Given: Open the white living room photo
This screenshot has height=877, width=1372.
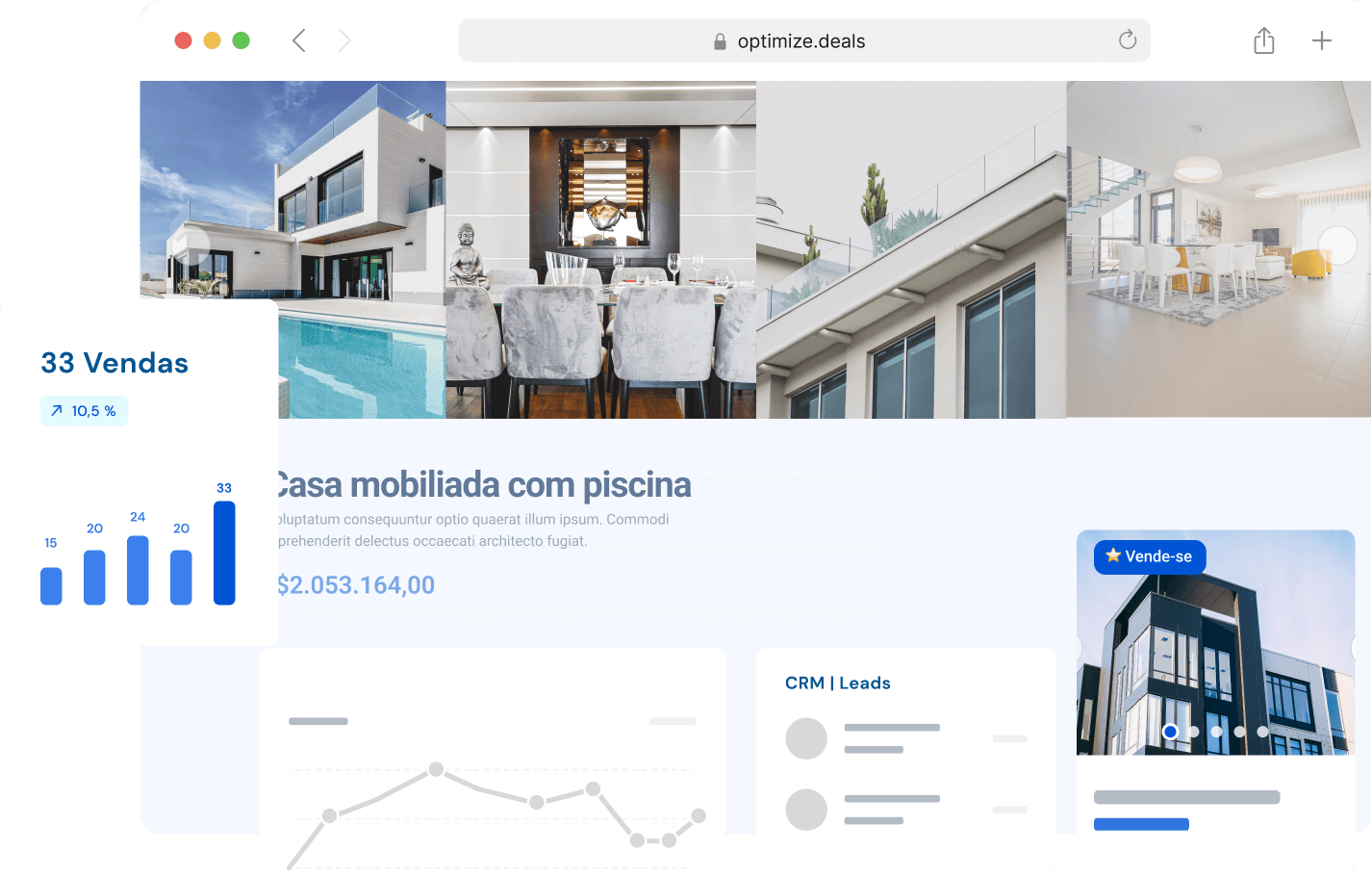Looking at the screenshot, I should (x=1218, y=249).
